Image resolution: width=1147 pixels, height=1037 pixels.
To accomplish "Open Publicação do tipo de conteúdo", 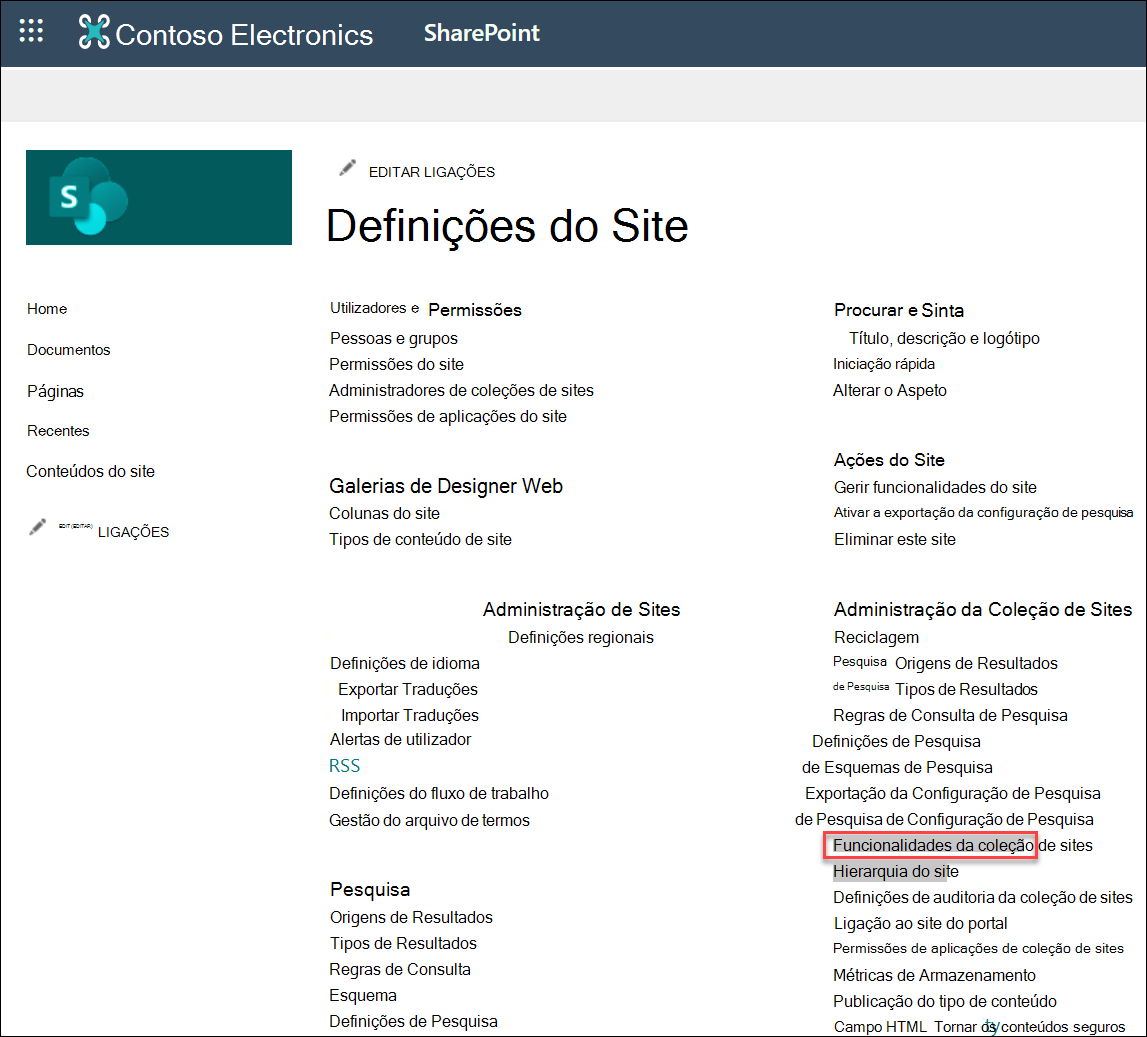I will point(944,1001).
